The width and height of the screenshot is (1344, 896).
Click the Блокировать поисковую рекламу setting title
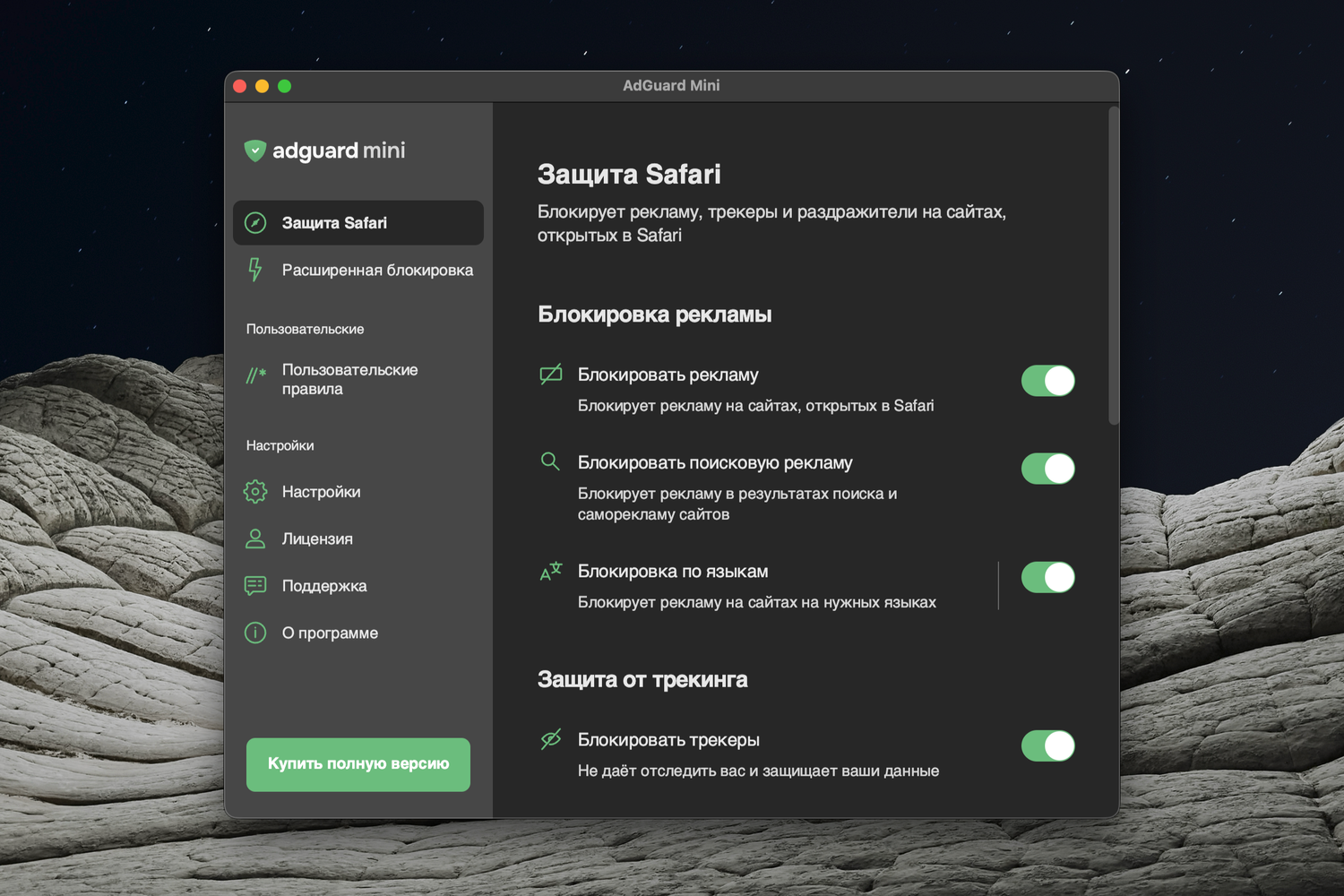715,462
